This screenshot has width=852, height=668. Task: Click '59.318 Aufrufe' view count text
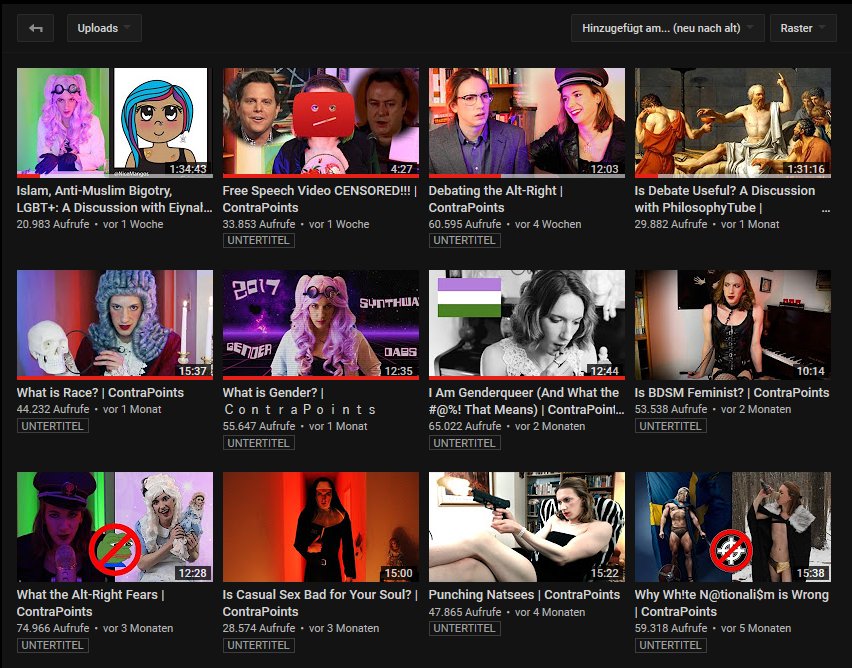point(671,628)
